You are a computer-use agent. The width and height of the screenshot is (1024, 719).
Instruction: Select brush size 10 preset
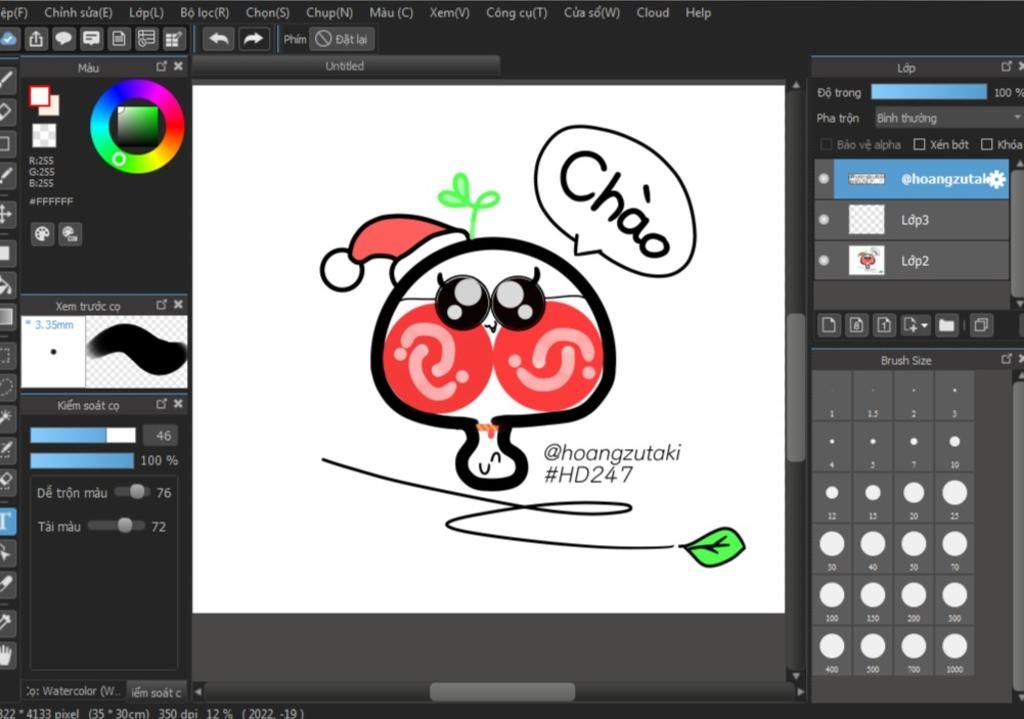(954, 447)
